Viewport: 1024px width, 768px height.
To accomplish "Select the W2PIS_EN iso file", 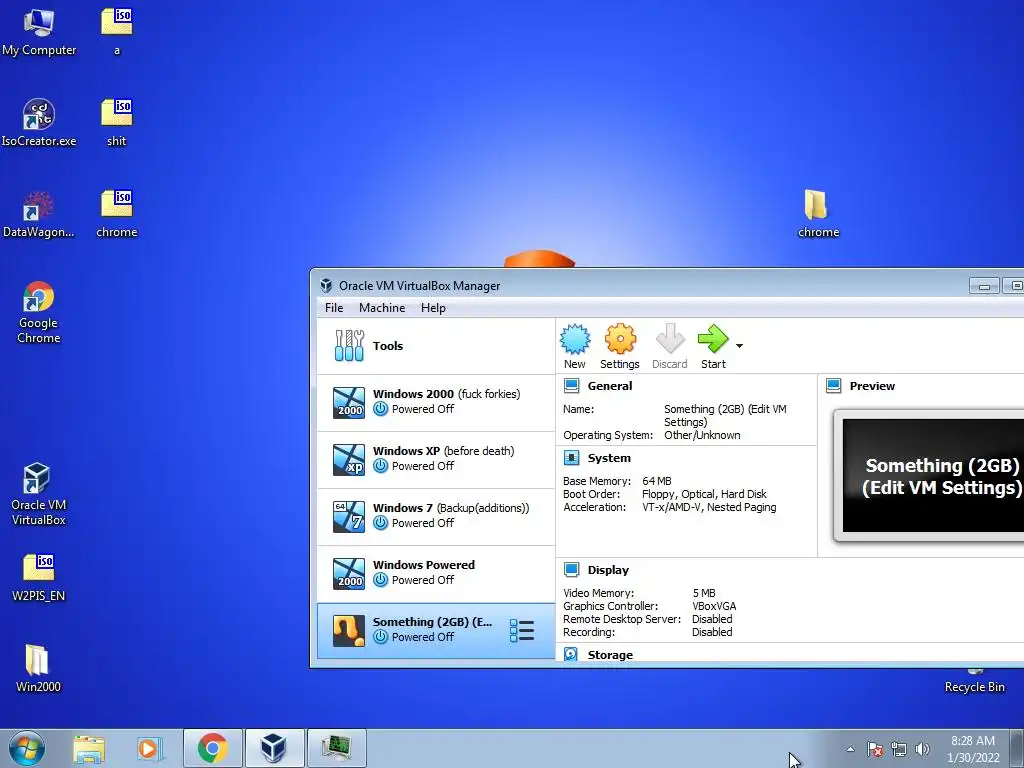I will pos(39,577).
